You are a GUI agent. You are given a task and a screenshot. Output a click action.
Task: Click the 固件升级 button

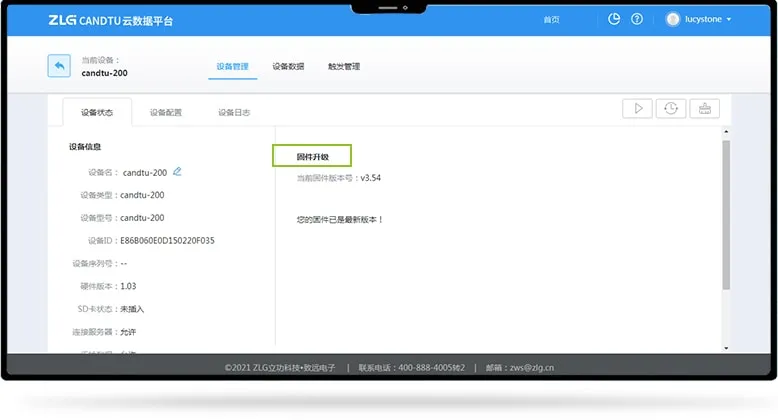[x=312, y=157]
